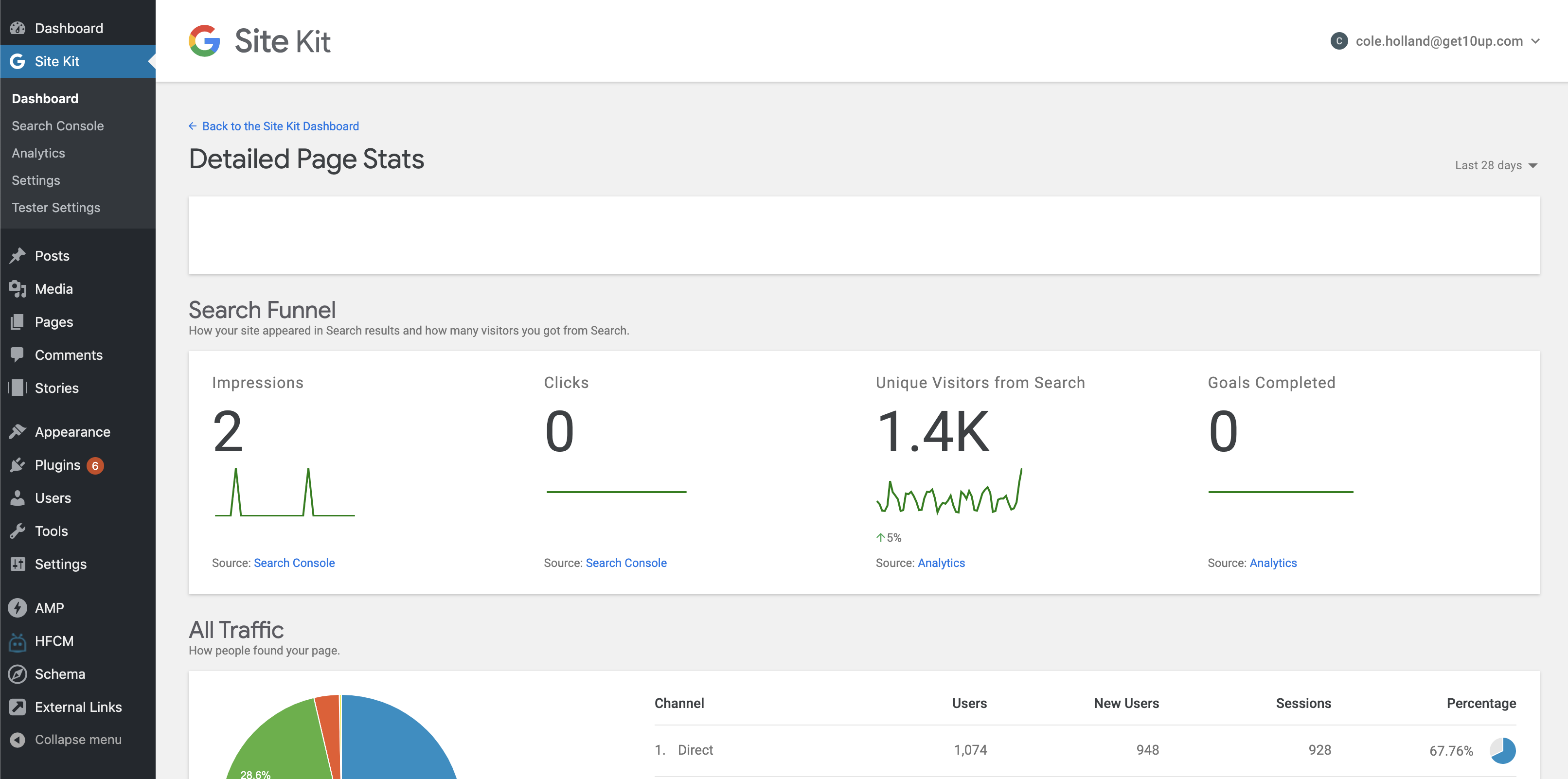Click the New Users column header

pos(1126,703)
